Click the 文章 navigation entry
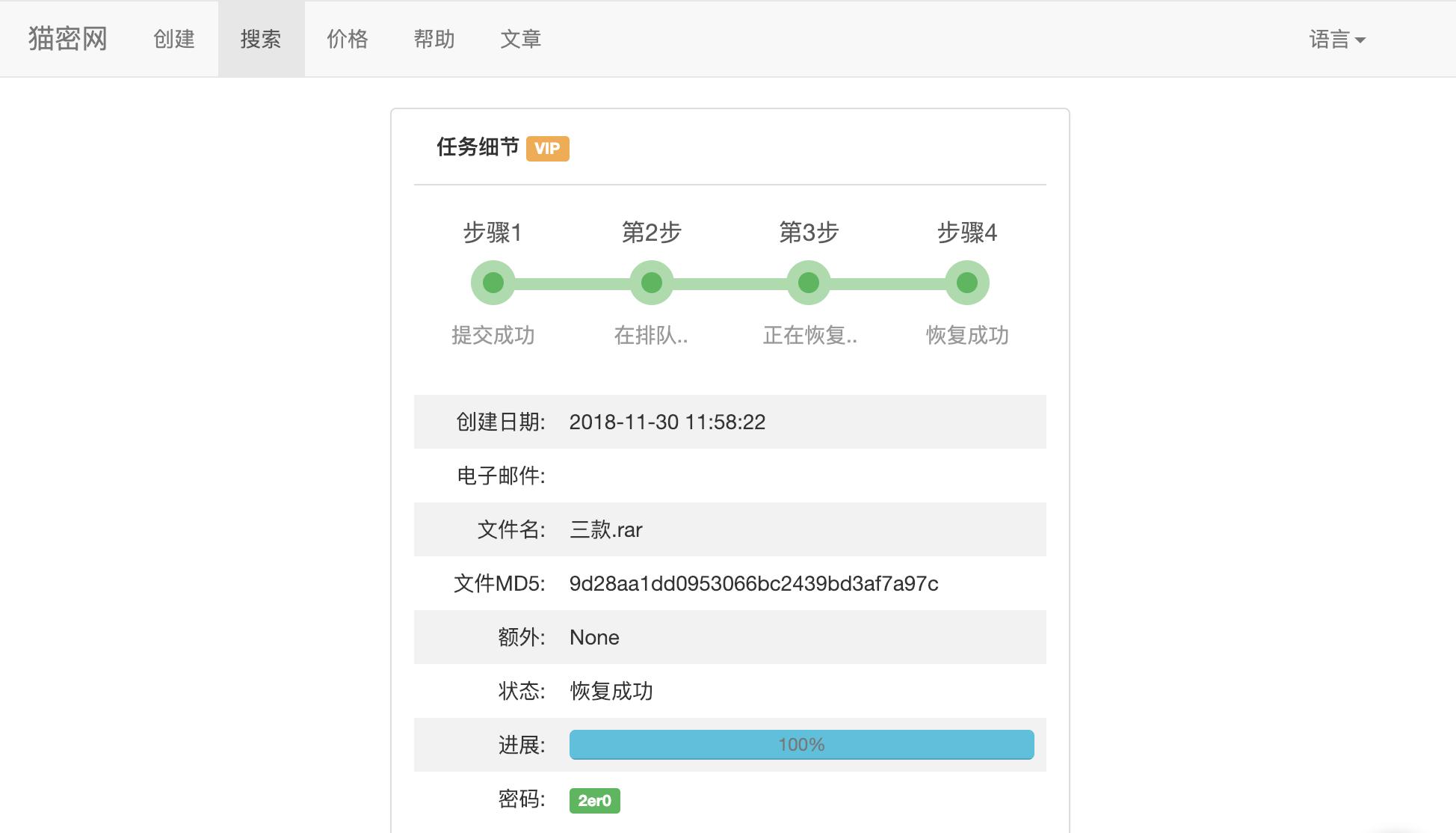1456x833 pixels. pos(522,40)
